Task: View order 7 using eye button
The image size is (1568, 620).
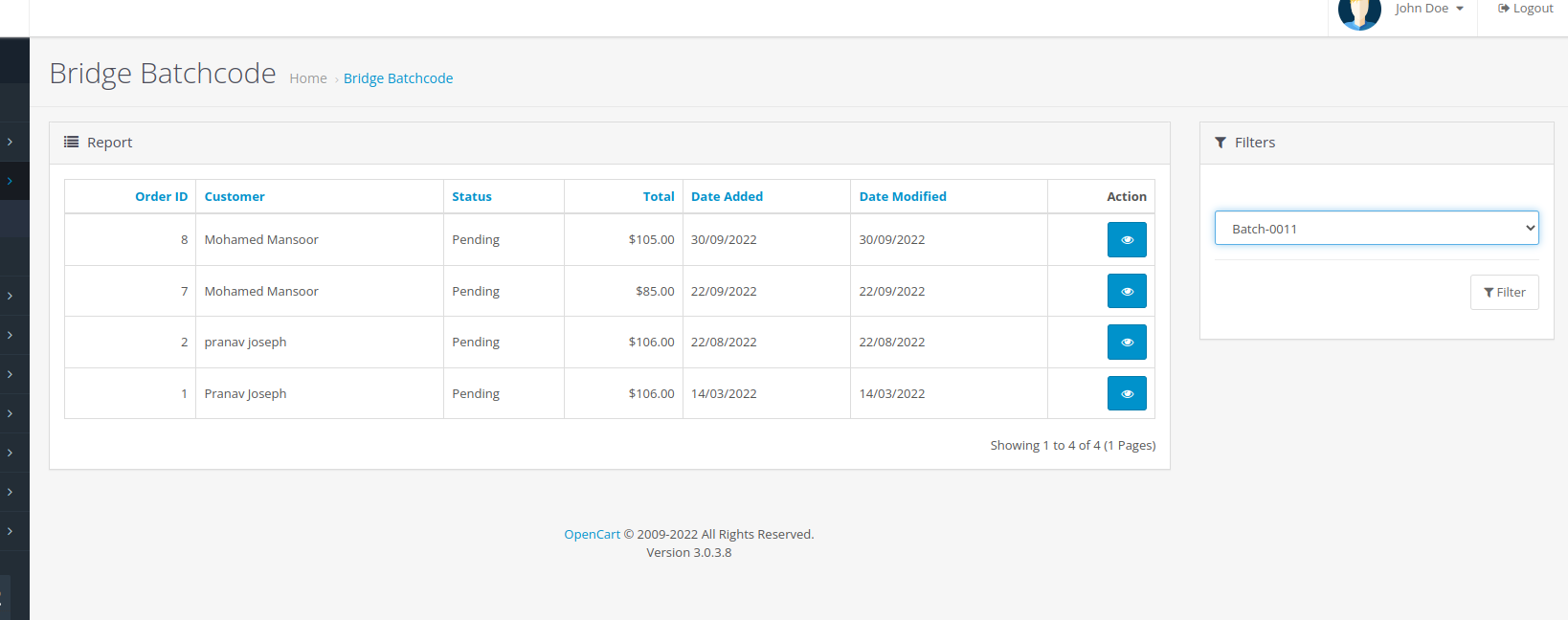Action: [x=1126, y=292]
